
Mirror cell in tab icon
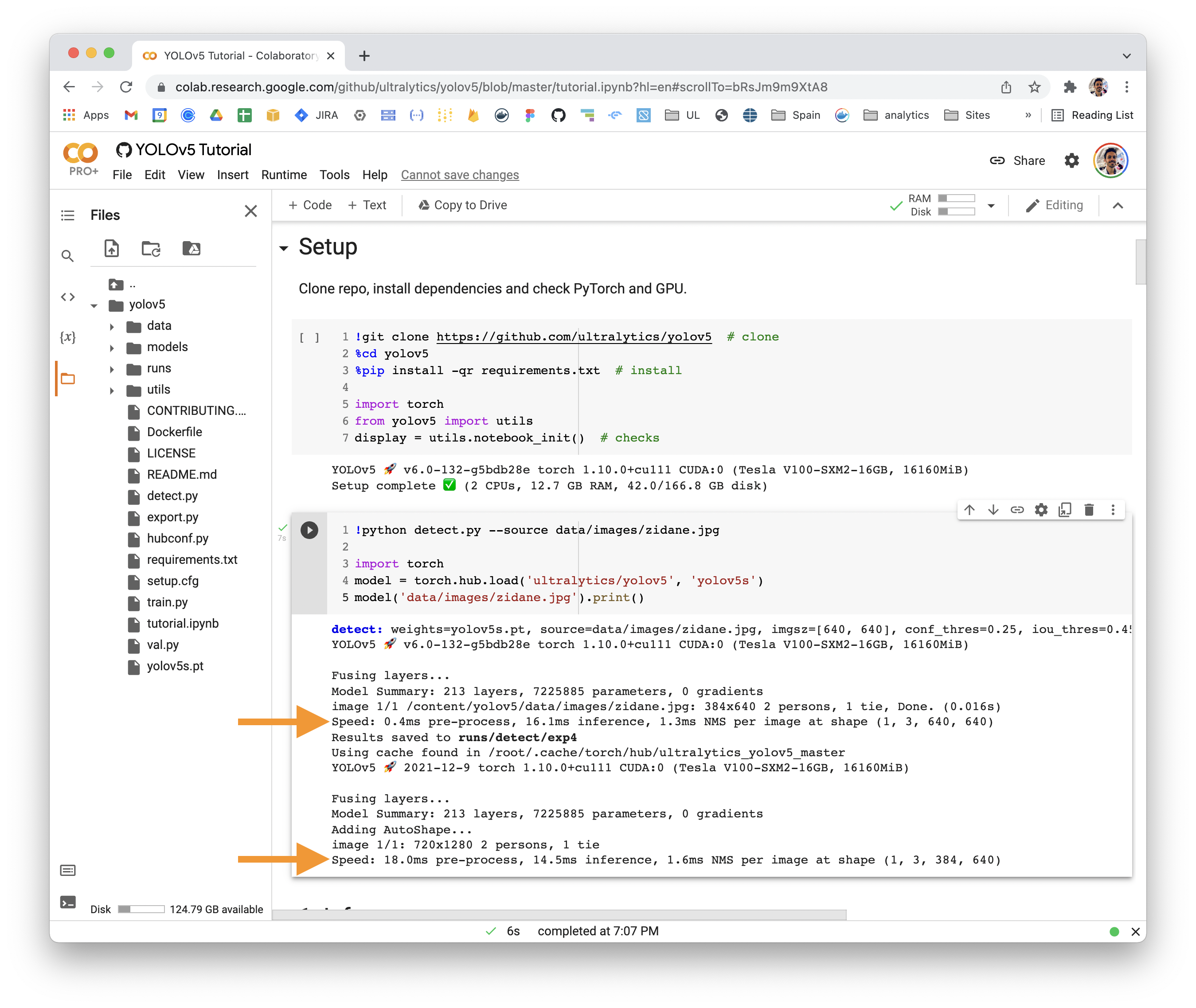point(1066,510)
